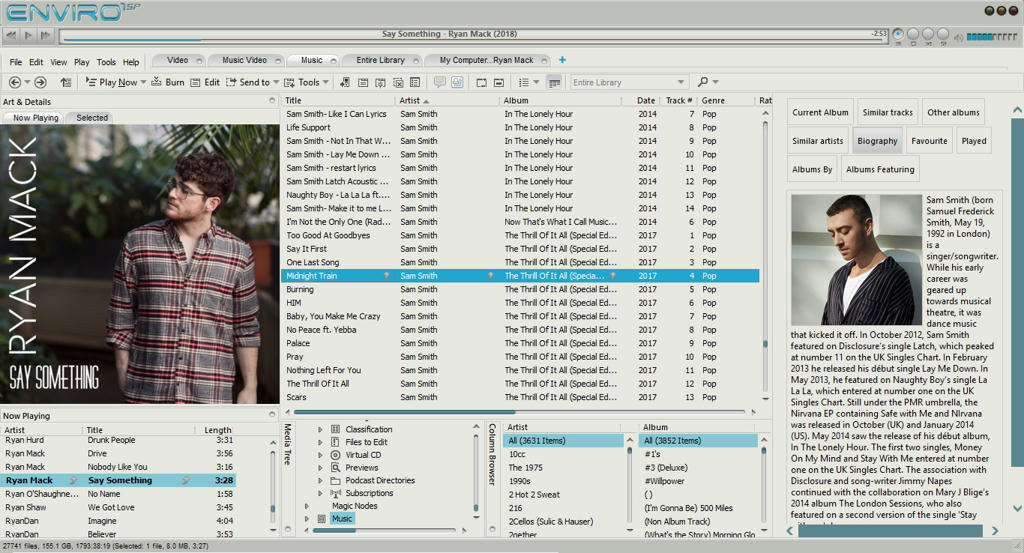Click the Virtual CD disc icon
The width and height of the screenshot is (1024, 553).
pyautogui.click(x=336, y=455)
